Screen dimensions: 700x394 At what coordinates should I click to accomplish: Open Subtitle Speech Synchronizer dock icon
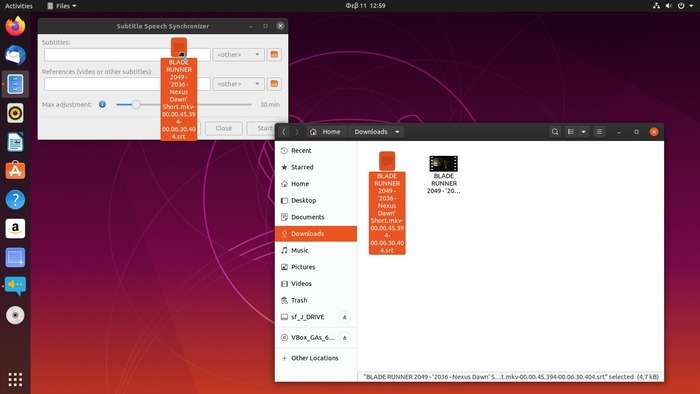[15, 286]
